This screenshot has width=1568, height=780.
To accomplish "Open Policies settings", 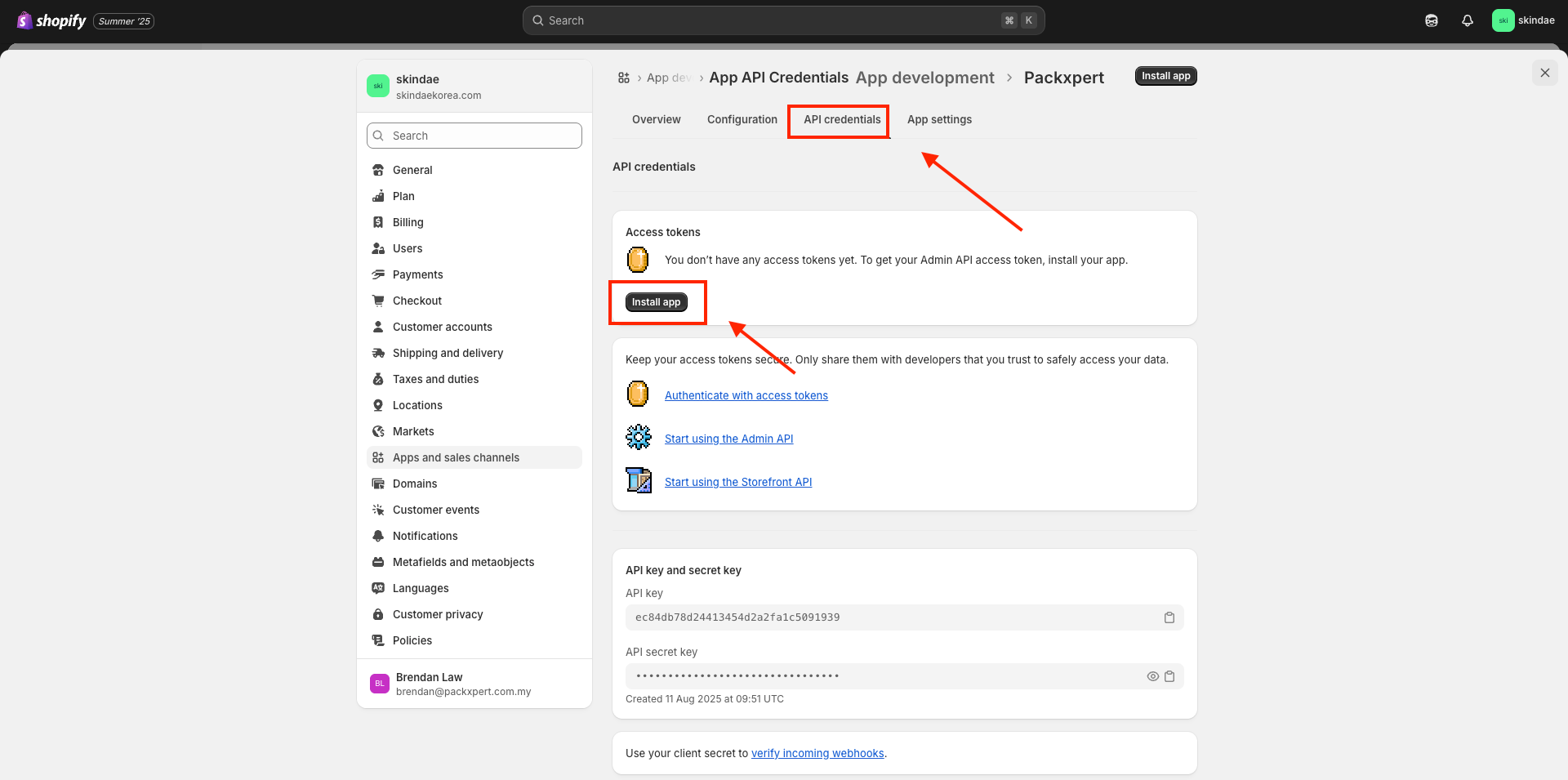I will 474,640.
